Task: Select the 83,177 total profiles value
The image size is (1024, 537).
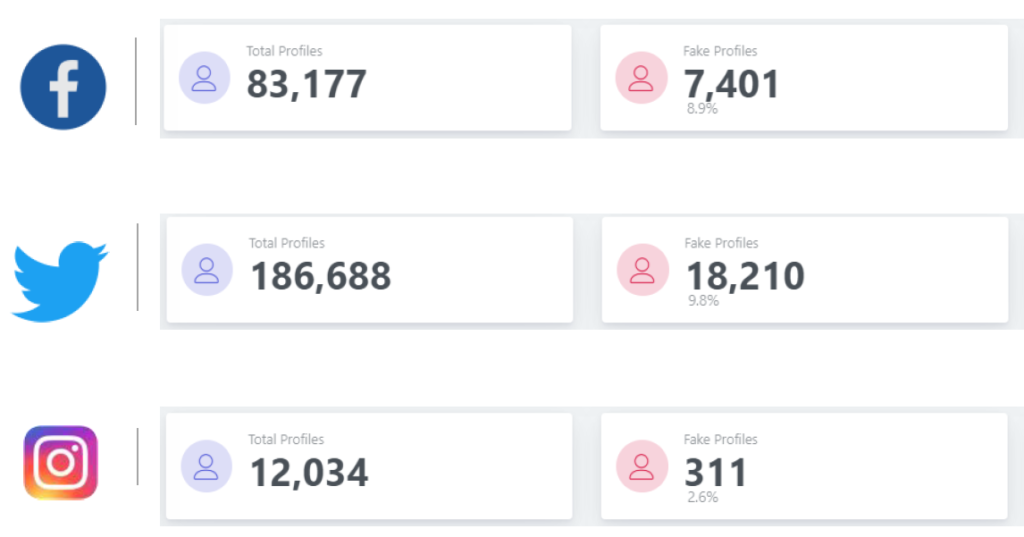Action: point(306,84)
